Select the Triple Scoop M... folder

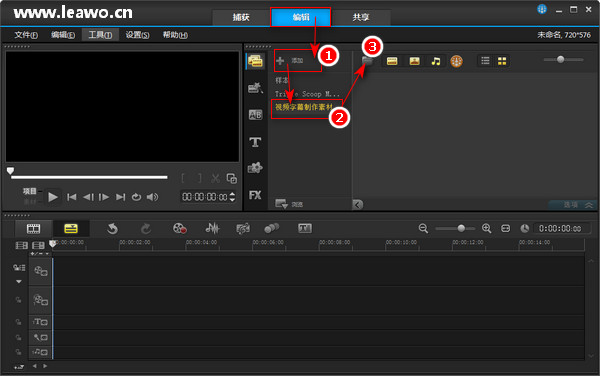(x=307, y=94)
